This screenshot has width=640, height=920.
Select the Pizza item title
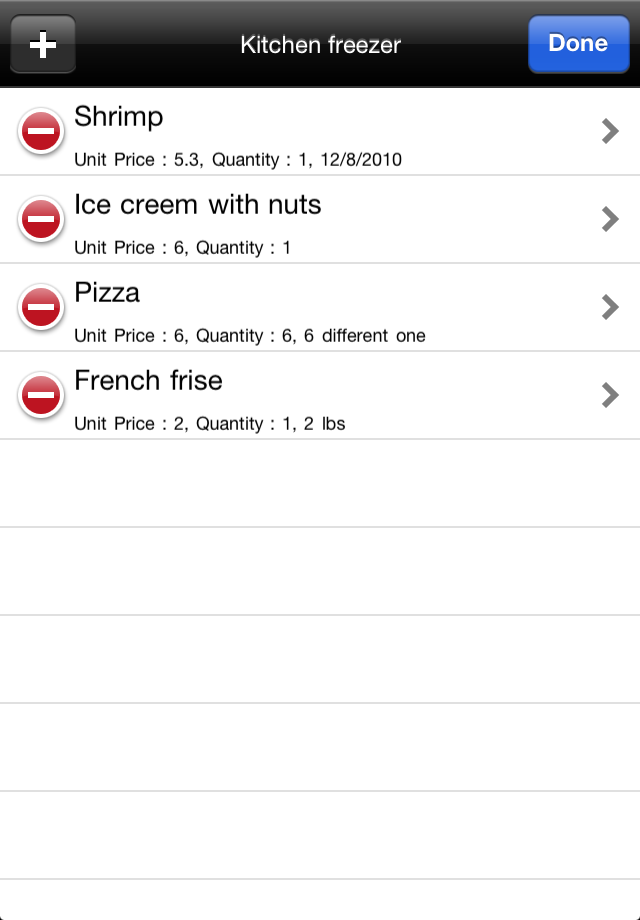point(107,293)
